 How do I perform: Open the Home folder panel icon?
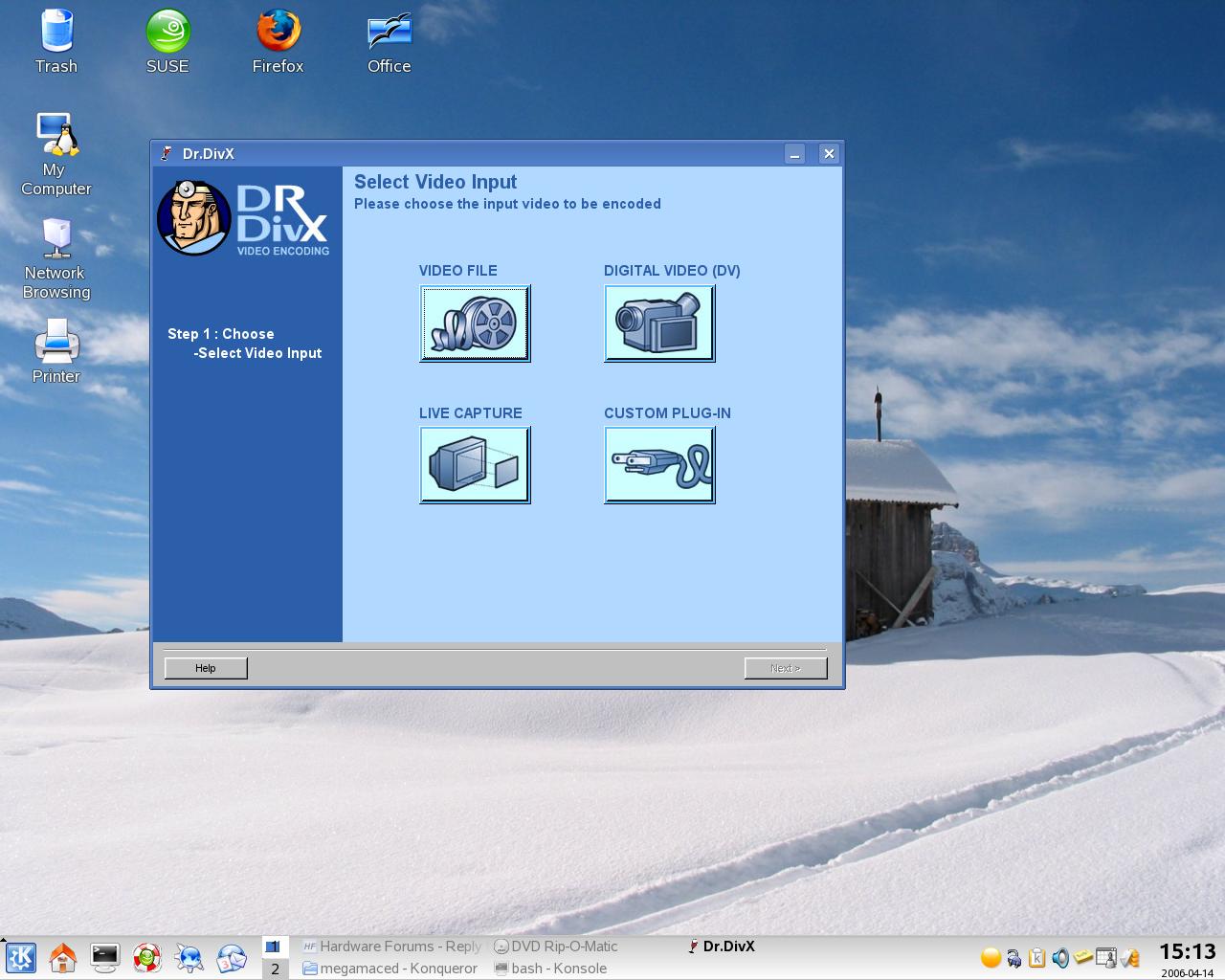coord(63,957)
